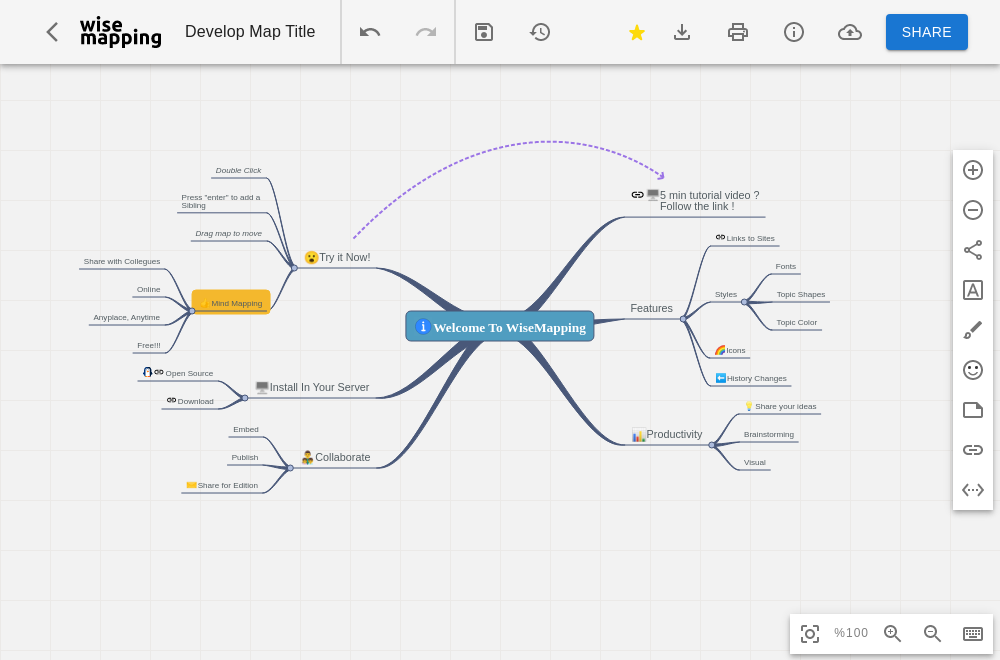
Task: Print the mind map
Action: pyautogui.click(x=738, y=32)
